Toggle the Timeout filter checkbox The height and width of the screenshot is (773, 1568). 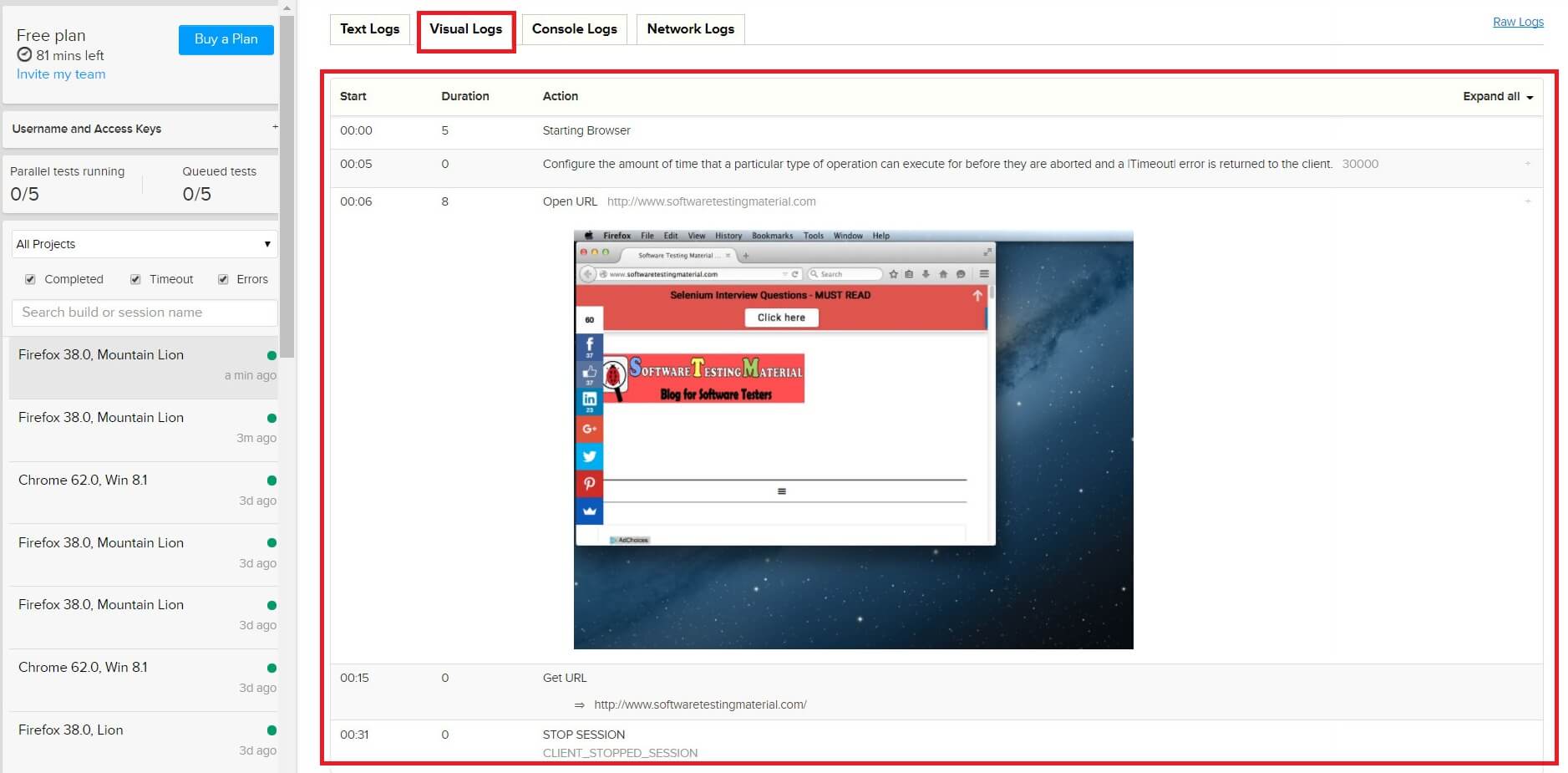click(x=135, y=279)
